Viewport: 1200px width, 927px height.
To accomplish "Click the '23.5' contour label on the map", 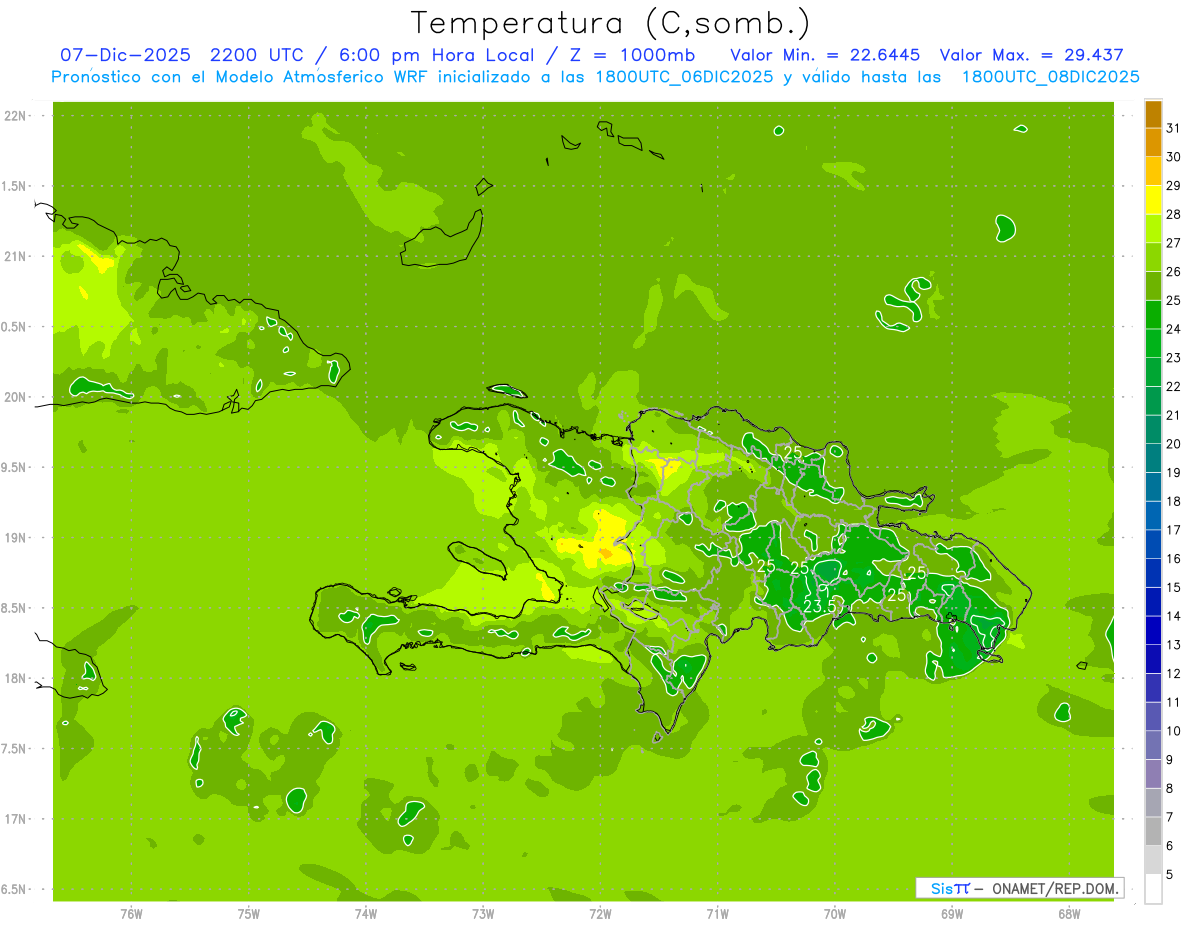I will 820,605.
